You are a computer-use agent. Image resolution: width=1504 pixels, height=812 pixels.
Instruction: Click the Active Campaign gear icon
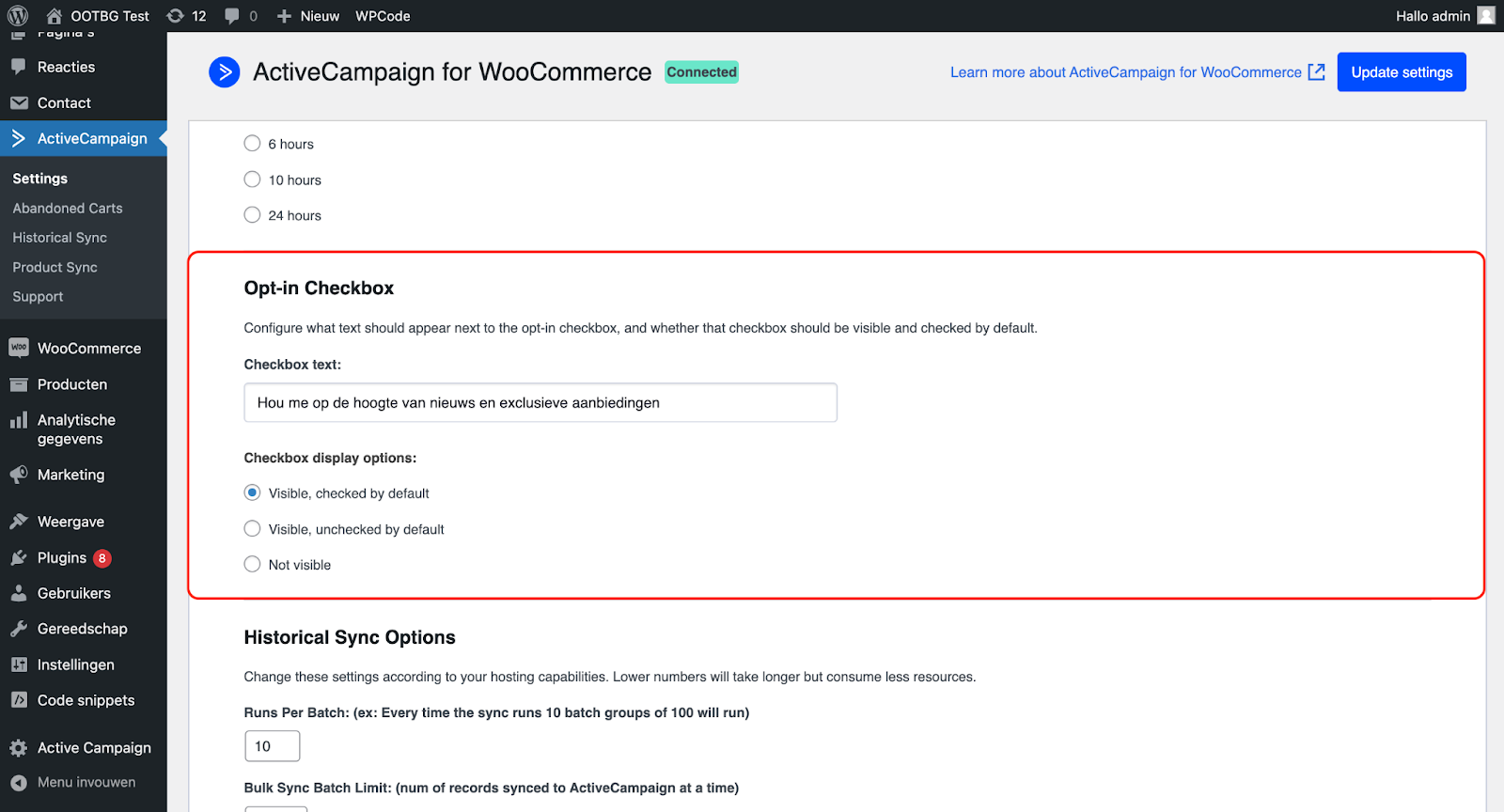click(x=19, y=748)
